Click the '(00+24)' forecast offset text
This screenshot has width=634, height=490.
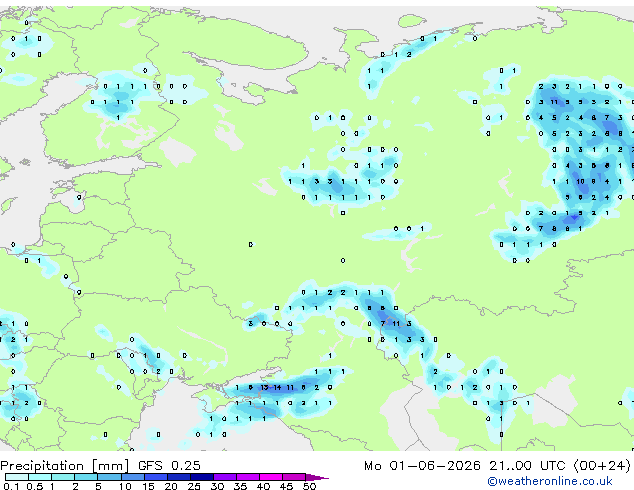[x=602, y=466]
